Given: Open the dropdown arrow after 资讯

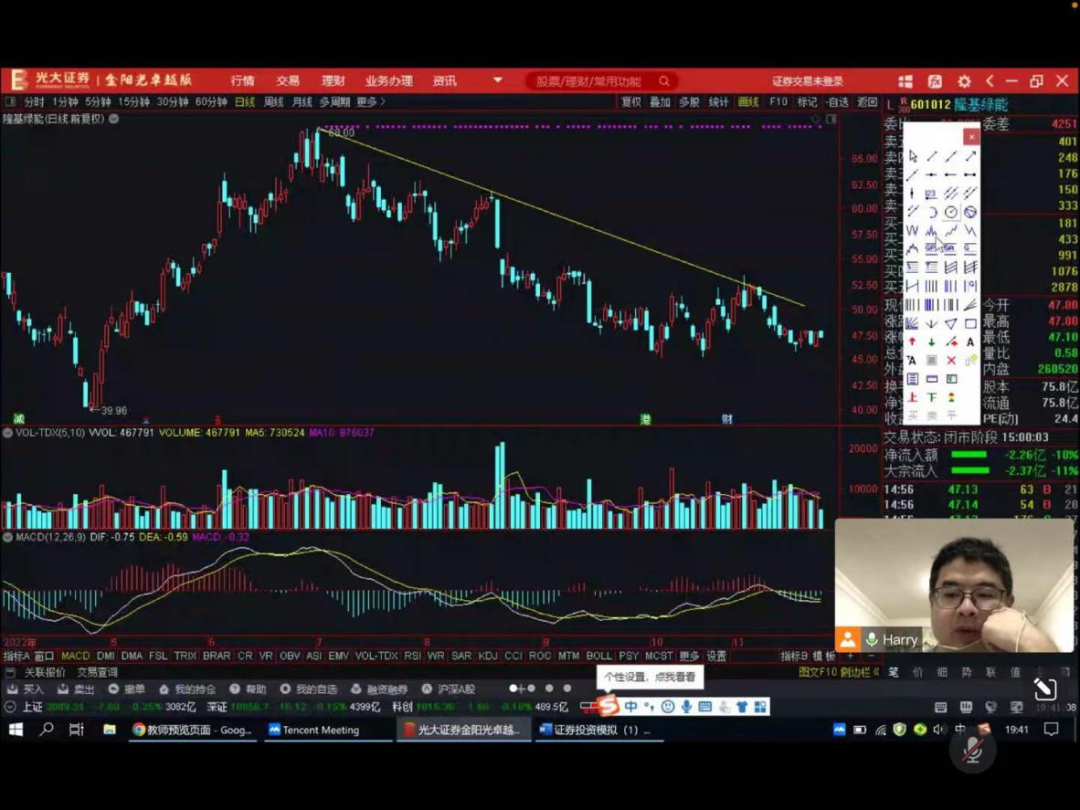Looking at the screenshot, I should point(497,81).
